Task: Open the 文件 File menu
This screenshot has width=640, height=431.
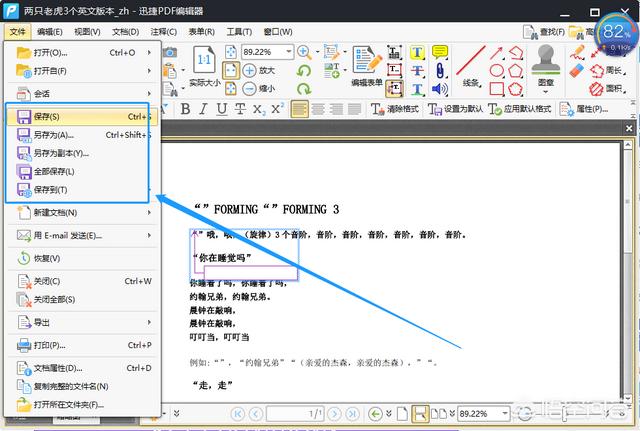Action: [x=18, y=31]
